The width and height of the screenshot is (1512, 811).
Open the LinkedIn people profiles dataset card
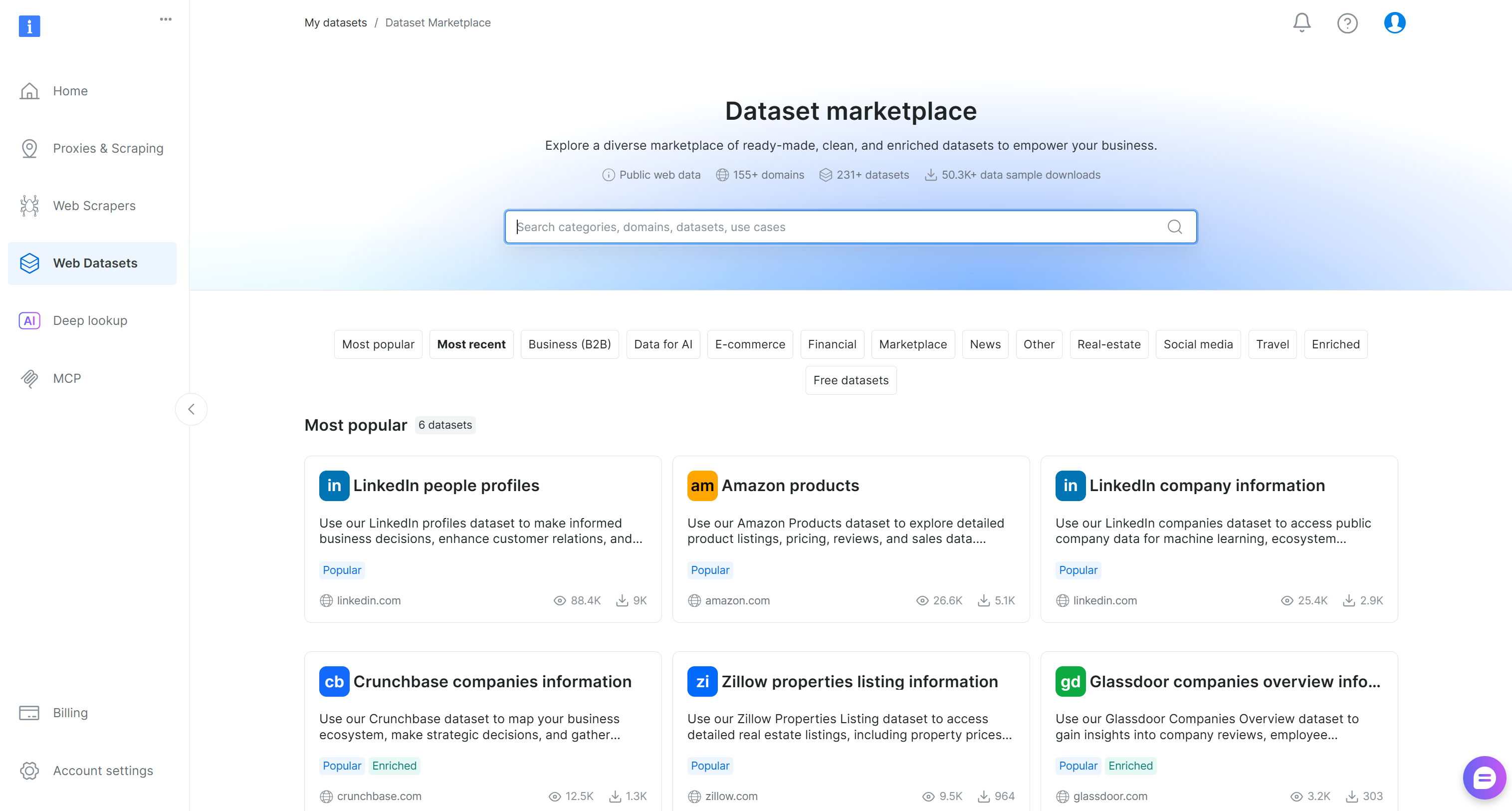click(x=482, y=539)
